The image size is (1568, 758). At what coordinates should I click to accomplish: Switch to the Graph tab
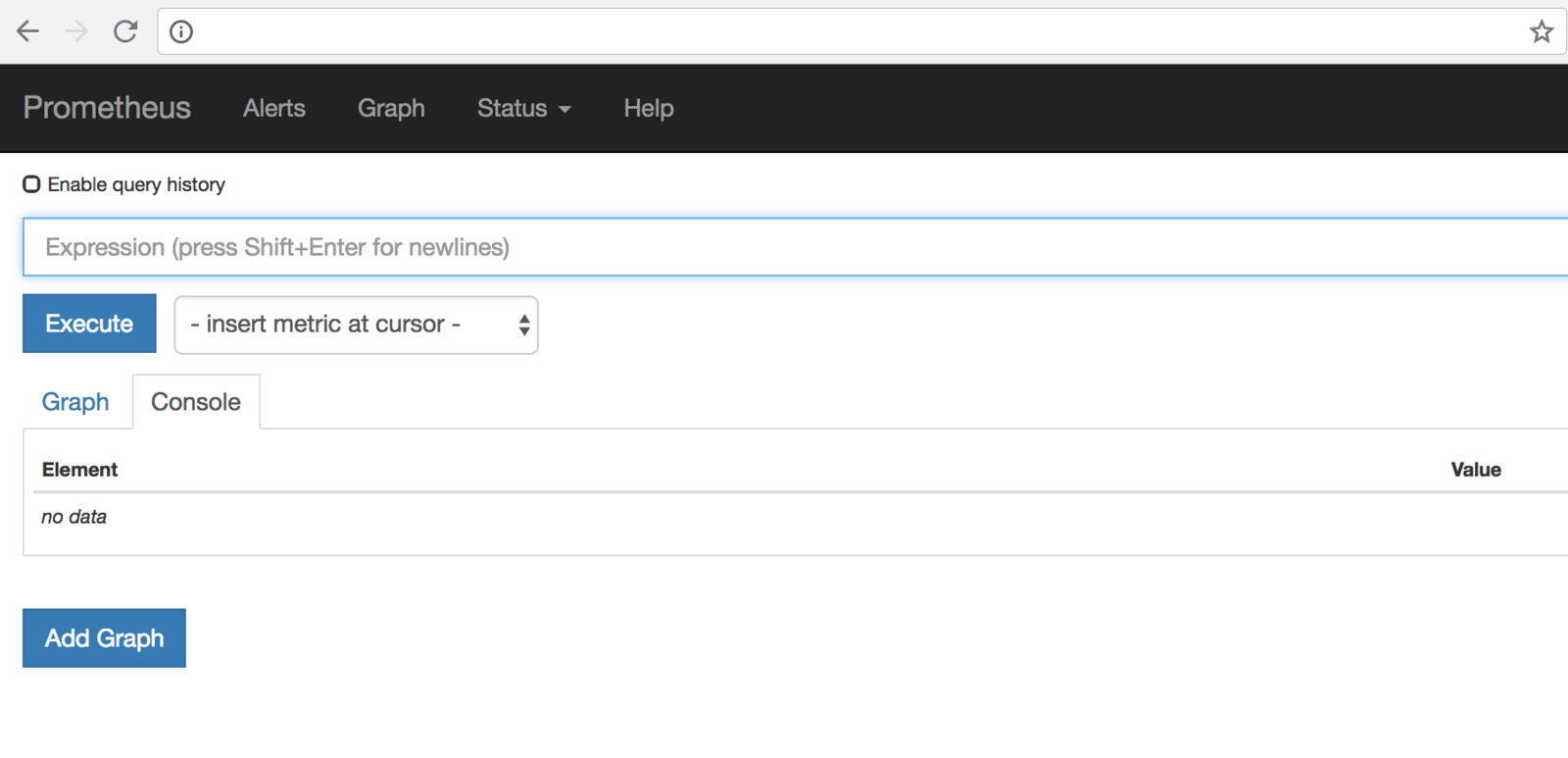pos(75,402)
